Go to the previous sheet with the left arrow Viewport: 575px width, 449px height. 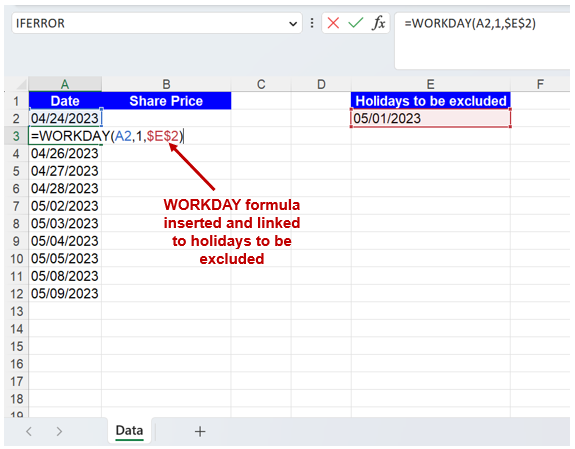(29, 431)
